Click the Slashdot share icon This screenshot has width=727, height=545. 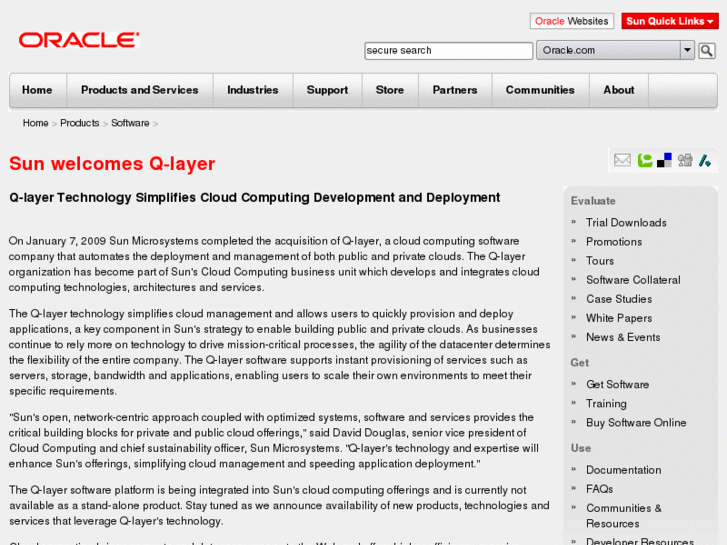(705, 160)
